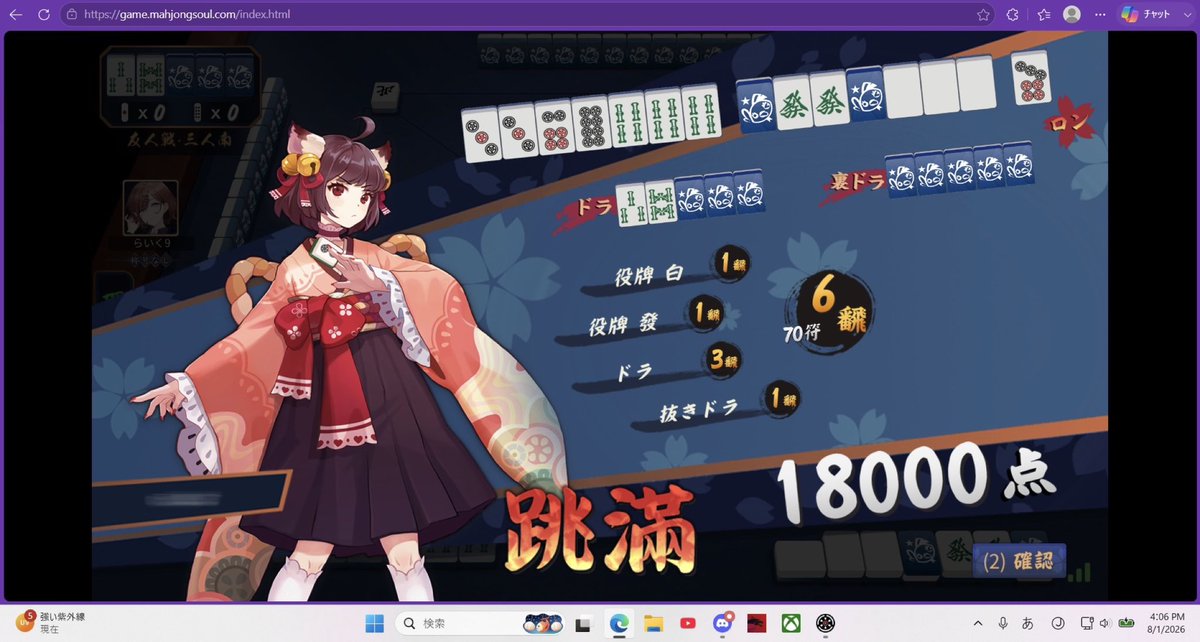Open the Xbox app from the taskbar

pos(792,623)
